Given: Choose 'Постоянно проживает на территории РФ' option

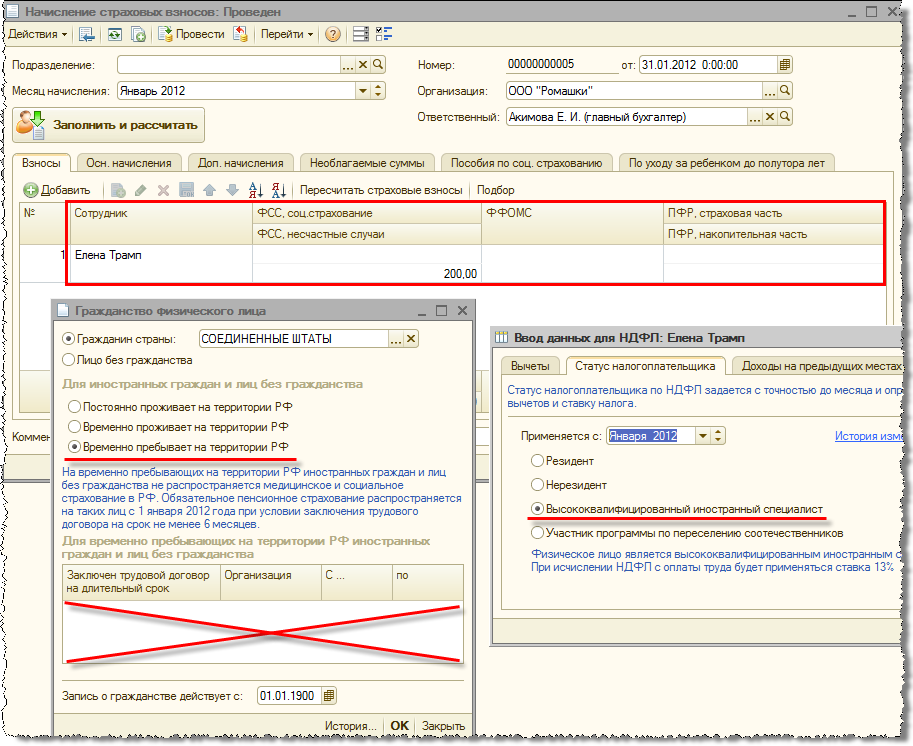Looking at the screenshot, I should [73, 407].
